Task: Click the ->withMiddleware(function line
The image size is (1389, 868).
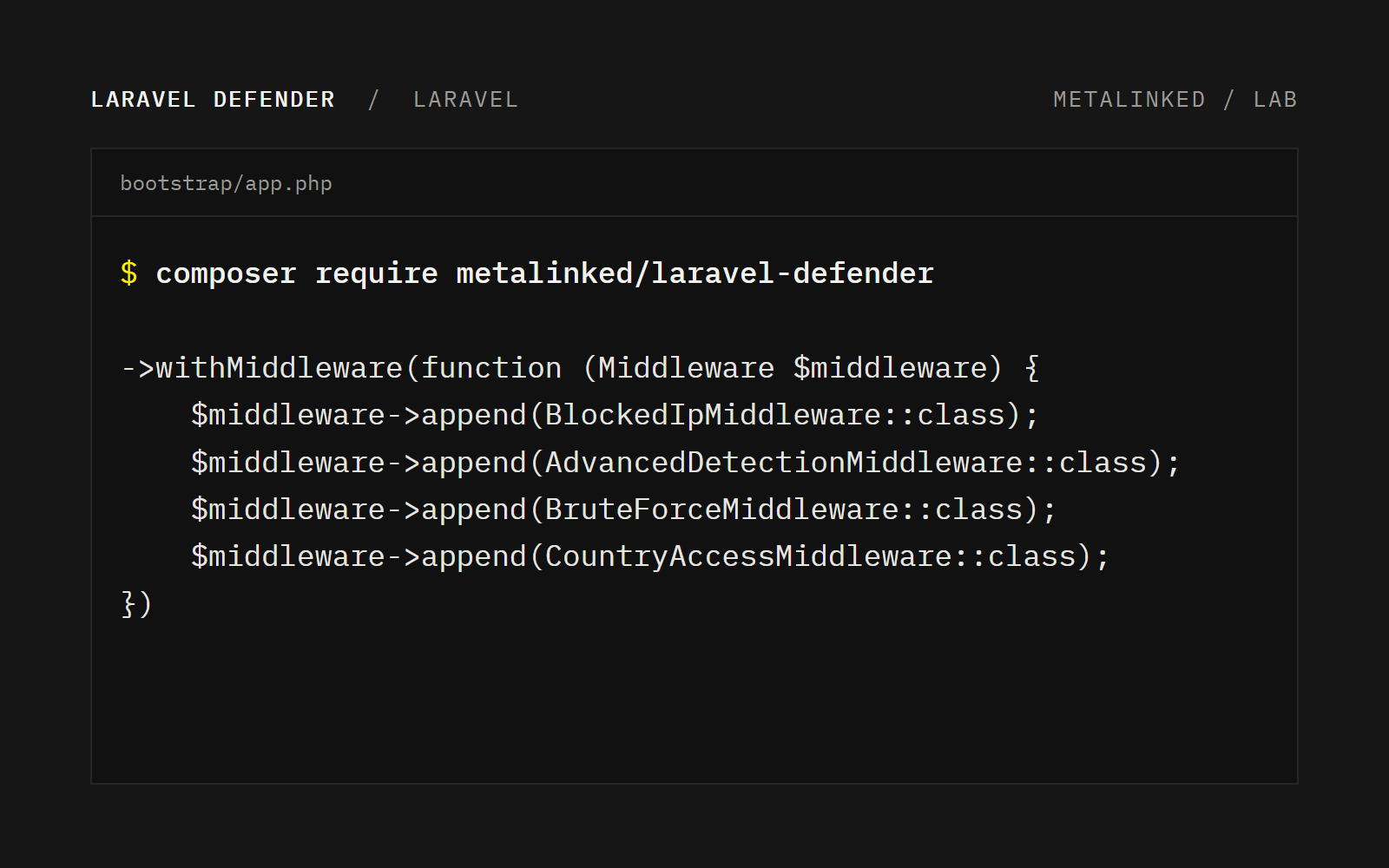Action: point(580,368)
